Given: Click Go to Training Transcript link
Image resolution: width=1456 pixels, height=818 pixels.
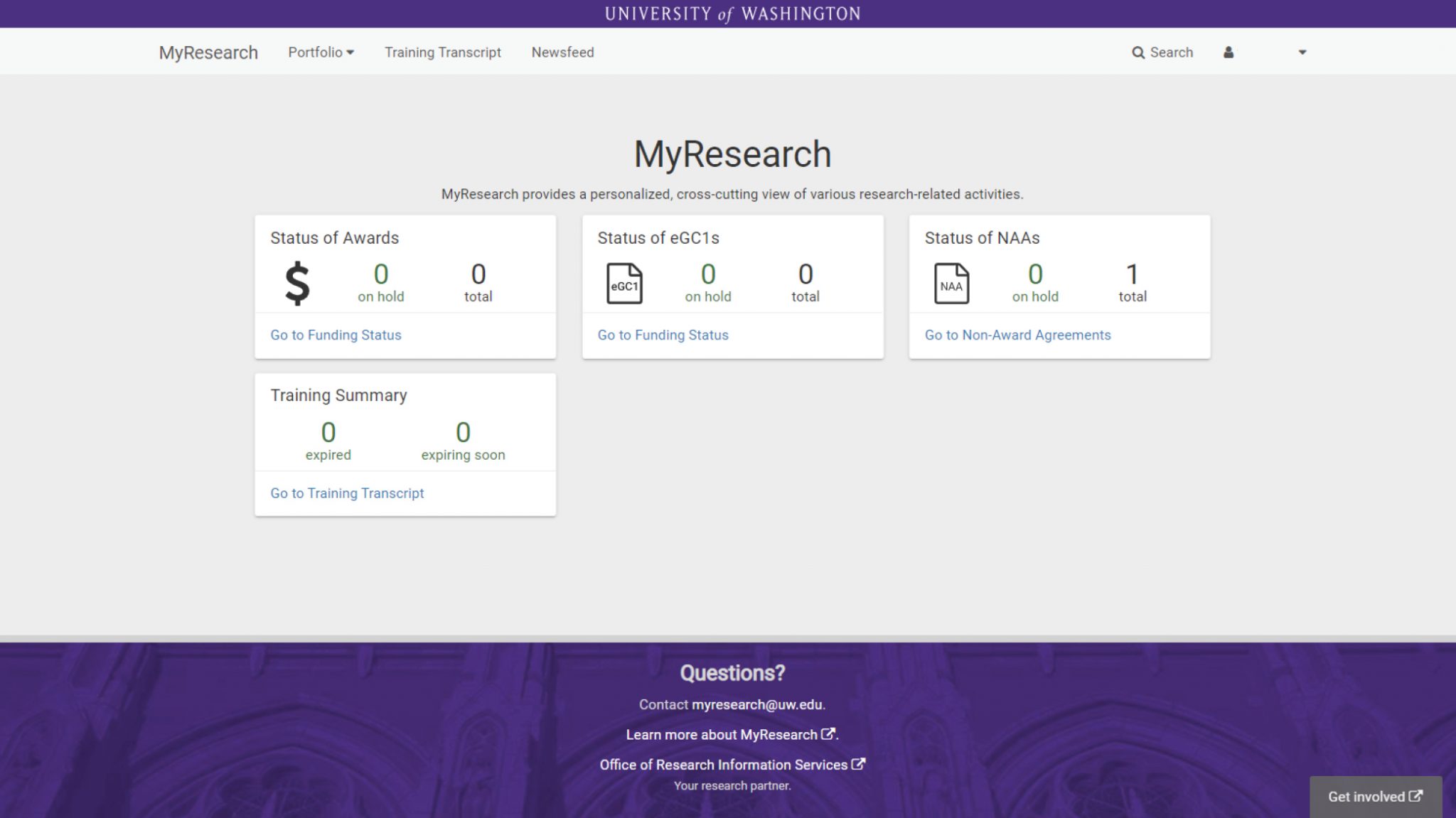Looking at the screenshot, I should [x=346, y=493].
